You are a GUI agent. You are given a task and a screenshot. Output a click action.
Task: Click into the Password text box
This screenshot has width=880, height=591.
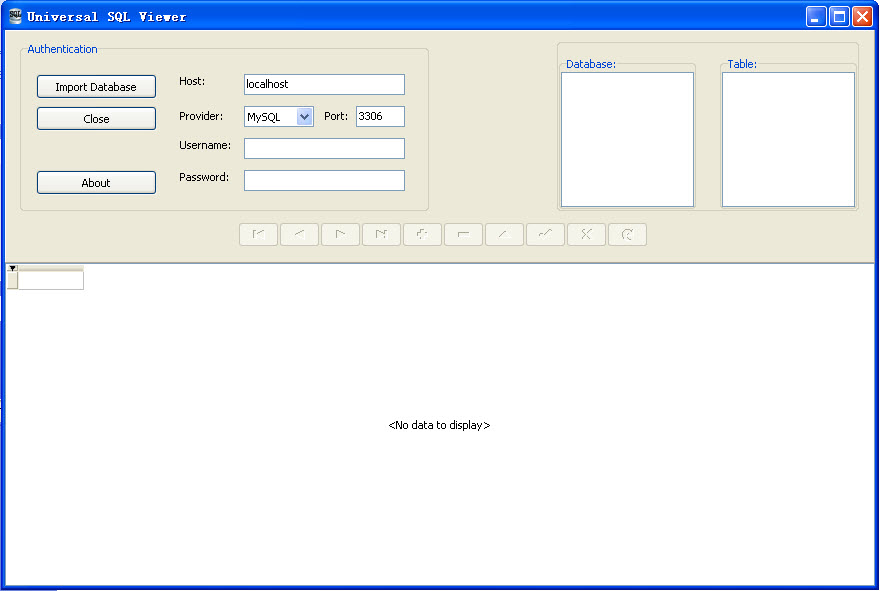324,181
